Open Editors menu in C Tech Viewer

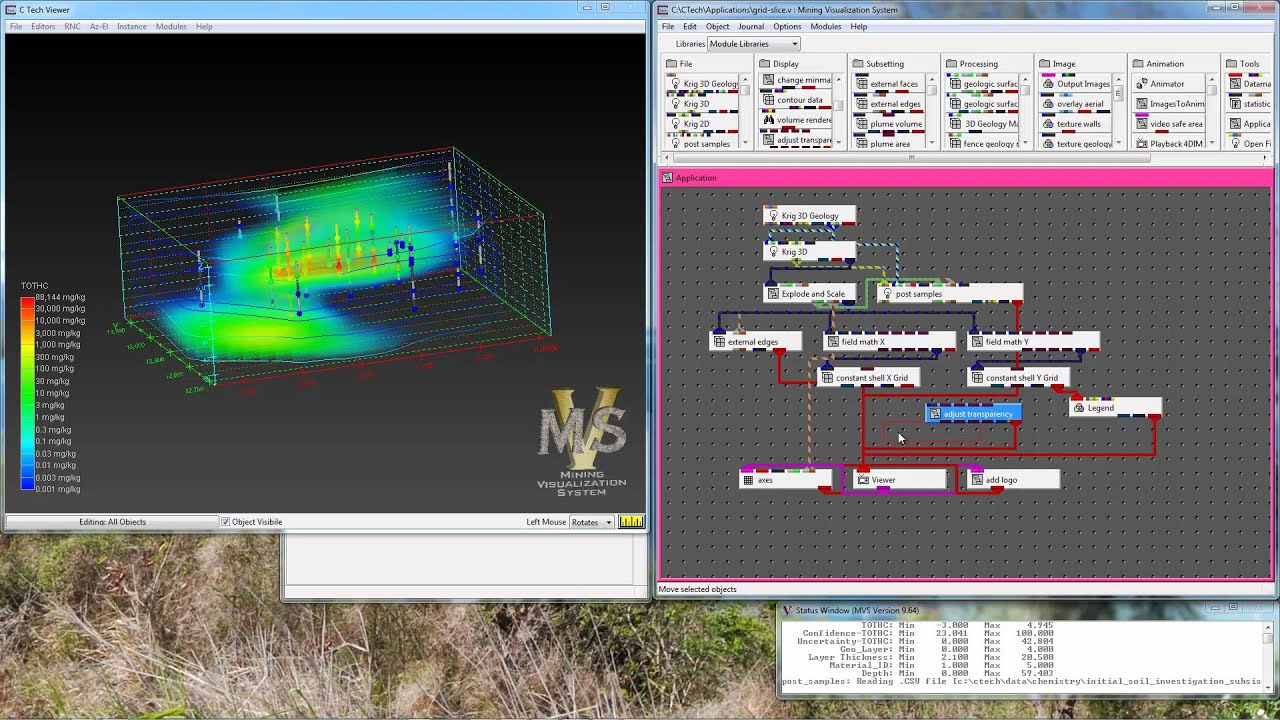point(43,27)
